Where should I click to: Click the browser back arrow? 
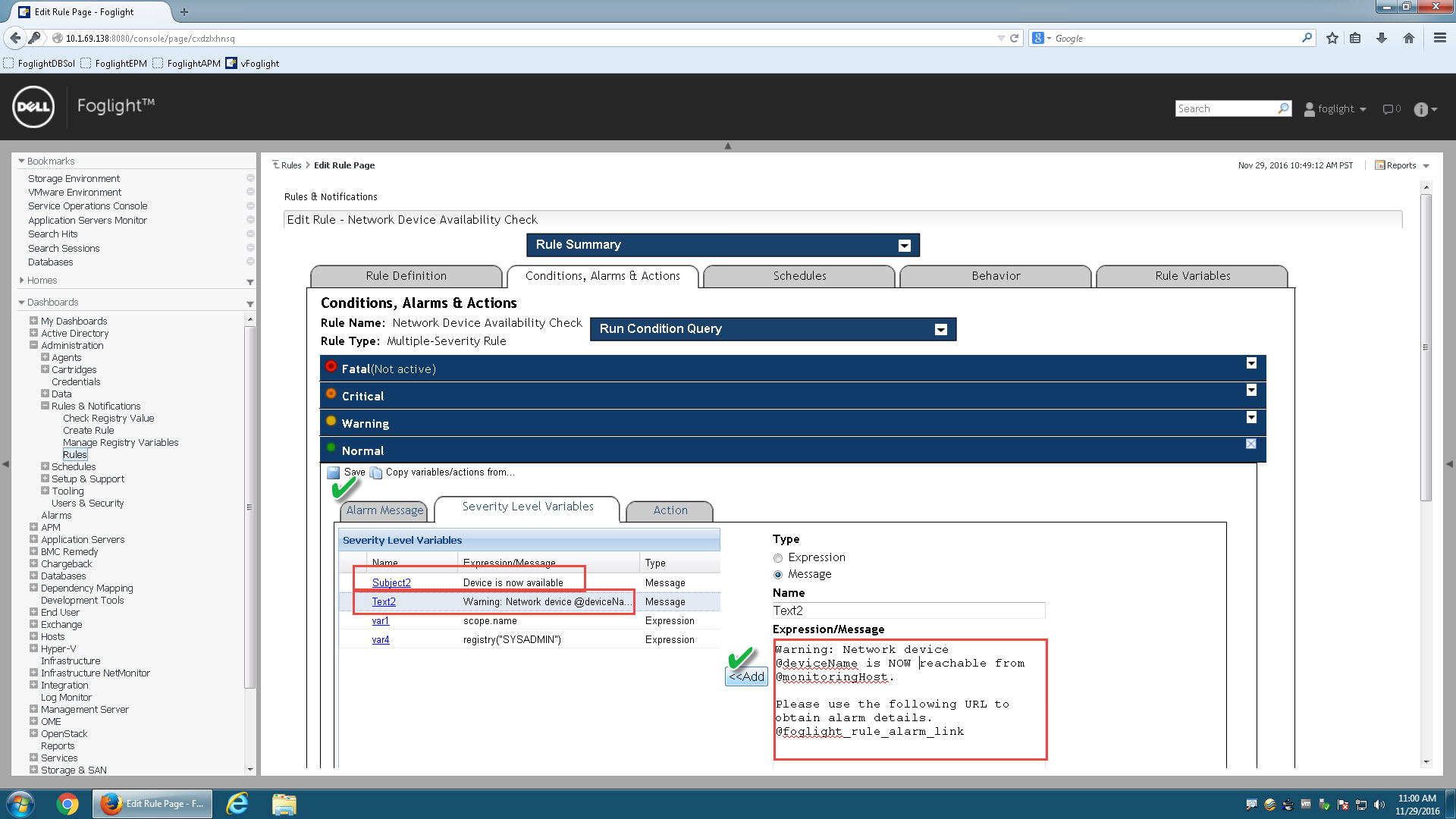pos(15,38)
